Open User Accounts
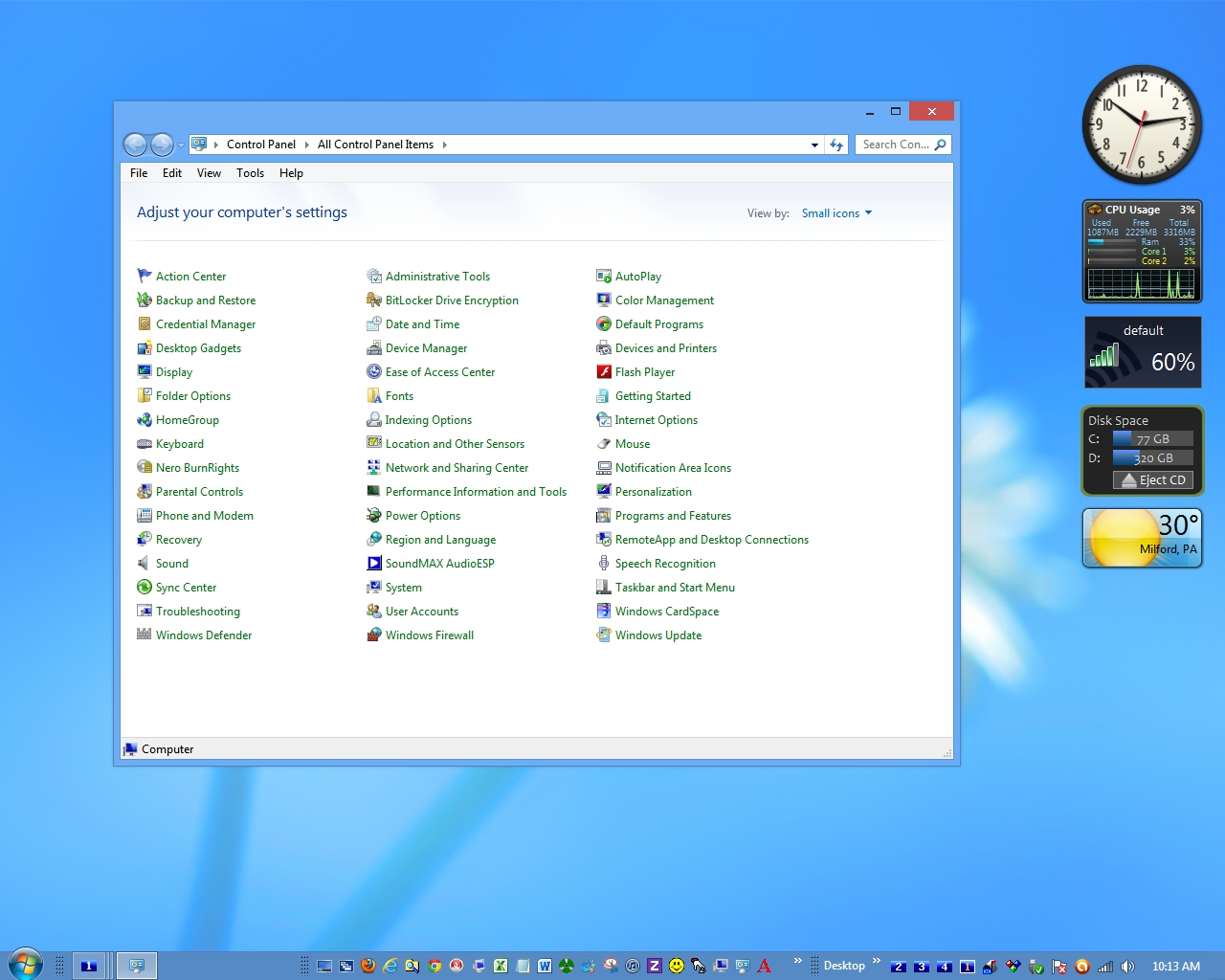Screen dimensions: 1225x980 coord(421,611)
